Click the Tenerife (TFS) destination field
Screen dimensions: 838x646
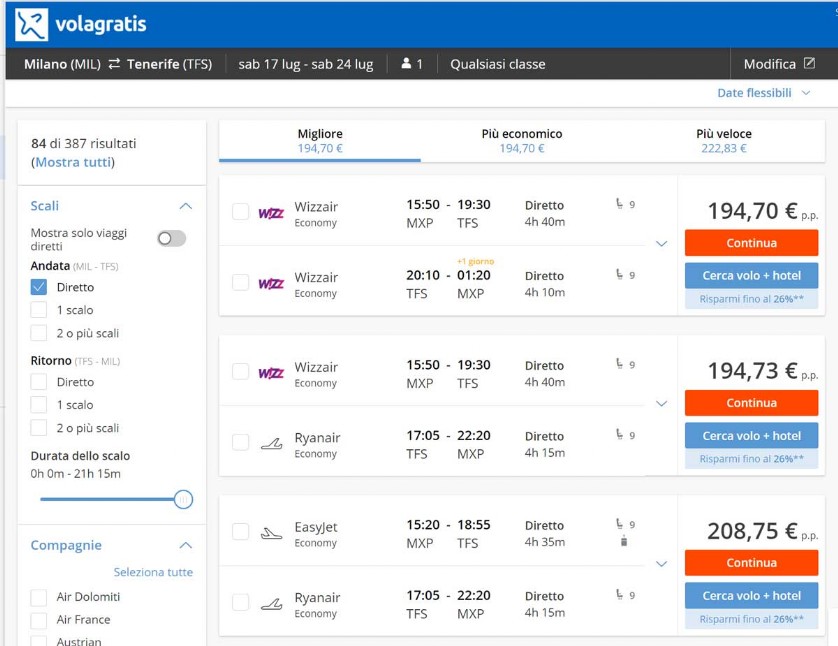coord(169,64)
